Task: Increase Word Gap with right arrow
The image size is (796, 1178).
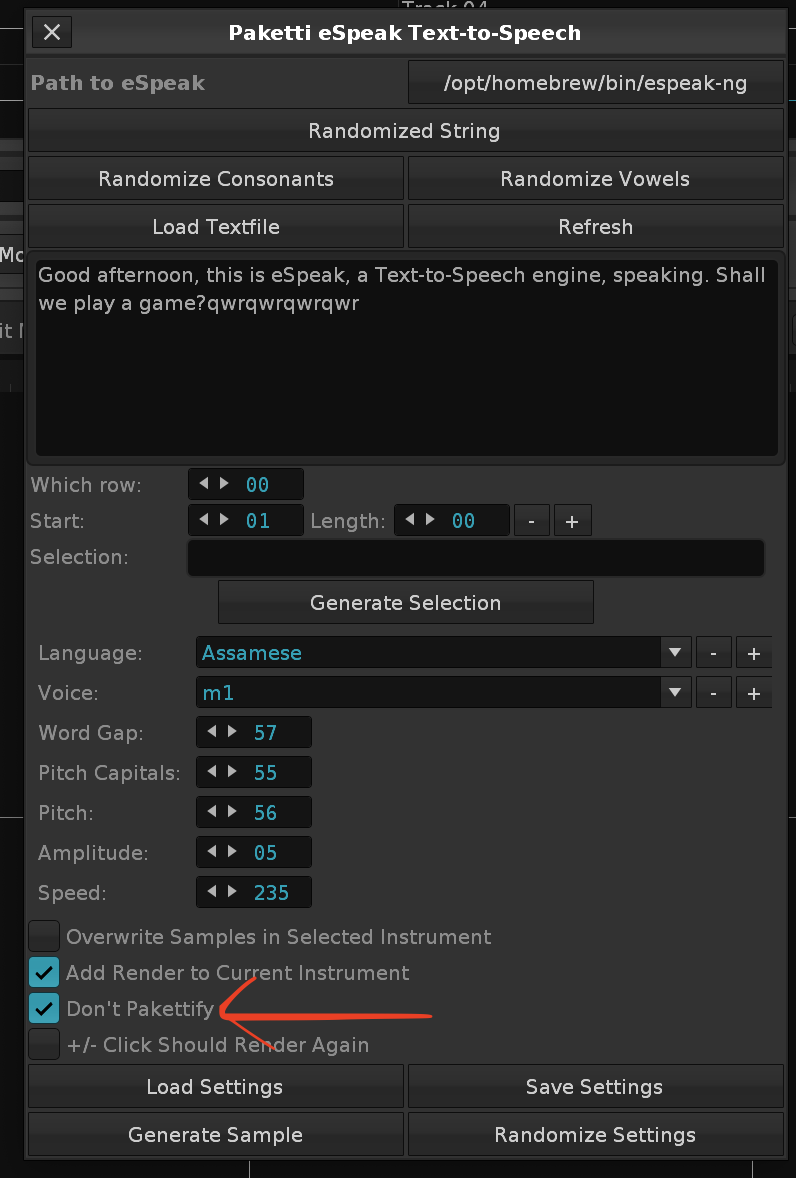Action: coord(232,732)
